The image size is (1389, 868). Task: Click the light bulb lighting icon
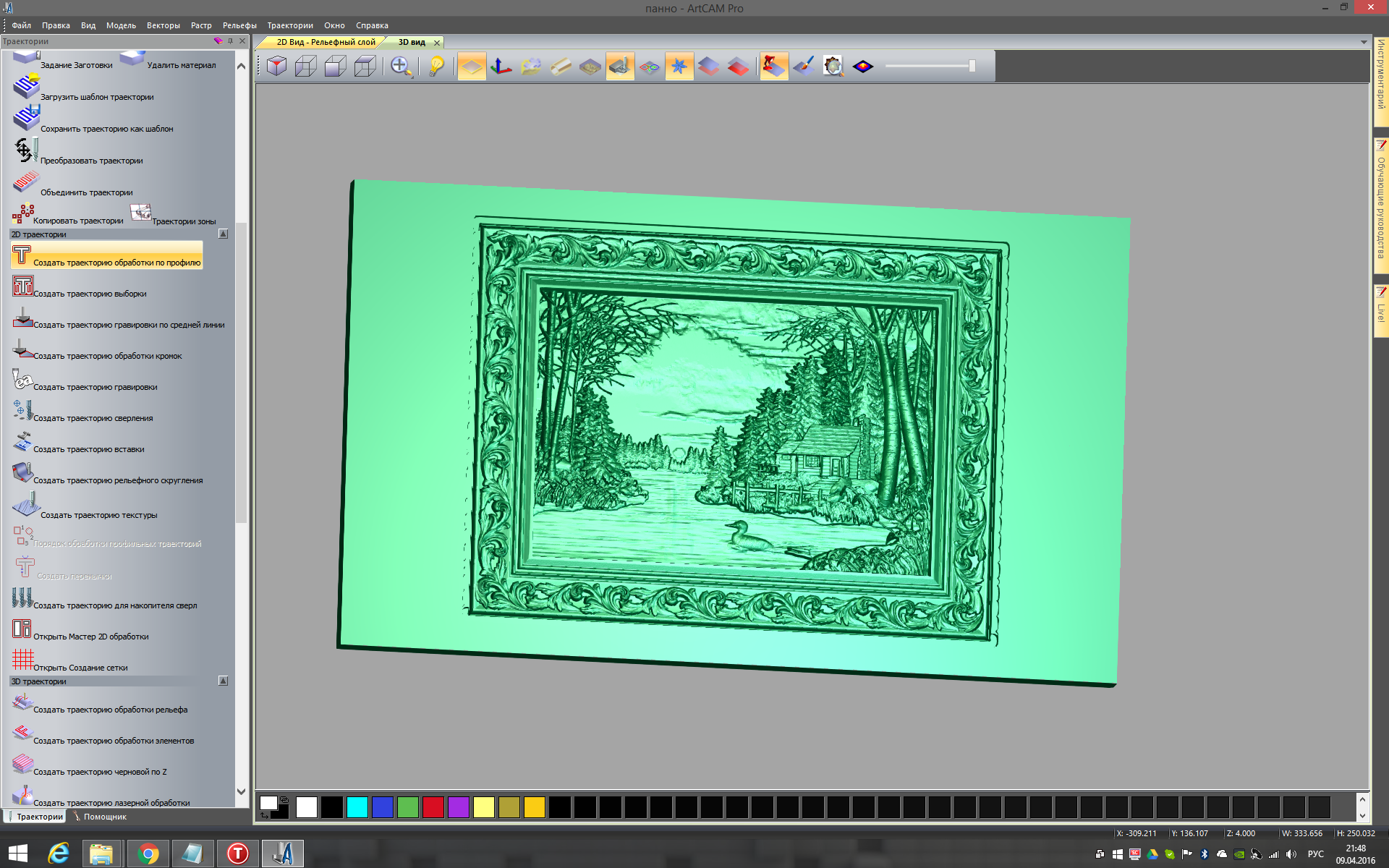click(436, 67)
